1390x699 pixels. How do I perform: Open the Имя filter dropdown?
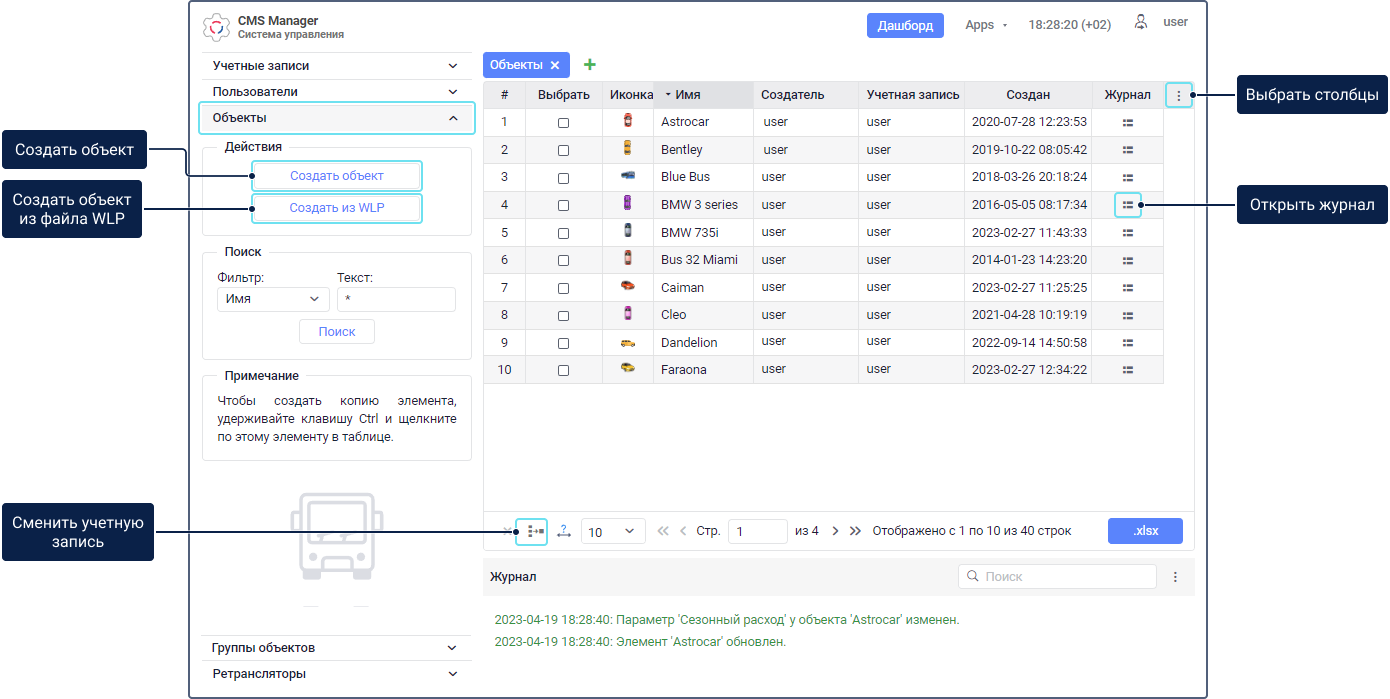click(x=273, y=299)
